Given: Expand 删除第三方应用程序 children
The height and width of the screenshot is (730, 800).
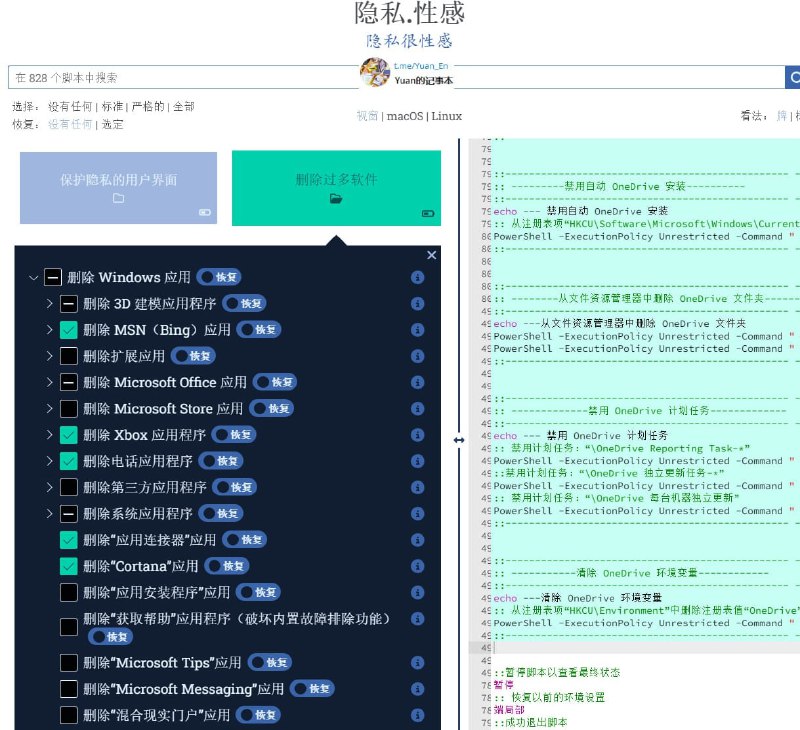Looking at the screenshot, I should (49, 487).
